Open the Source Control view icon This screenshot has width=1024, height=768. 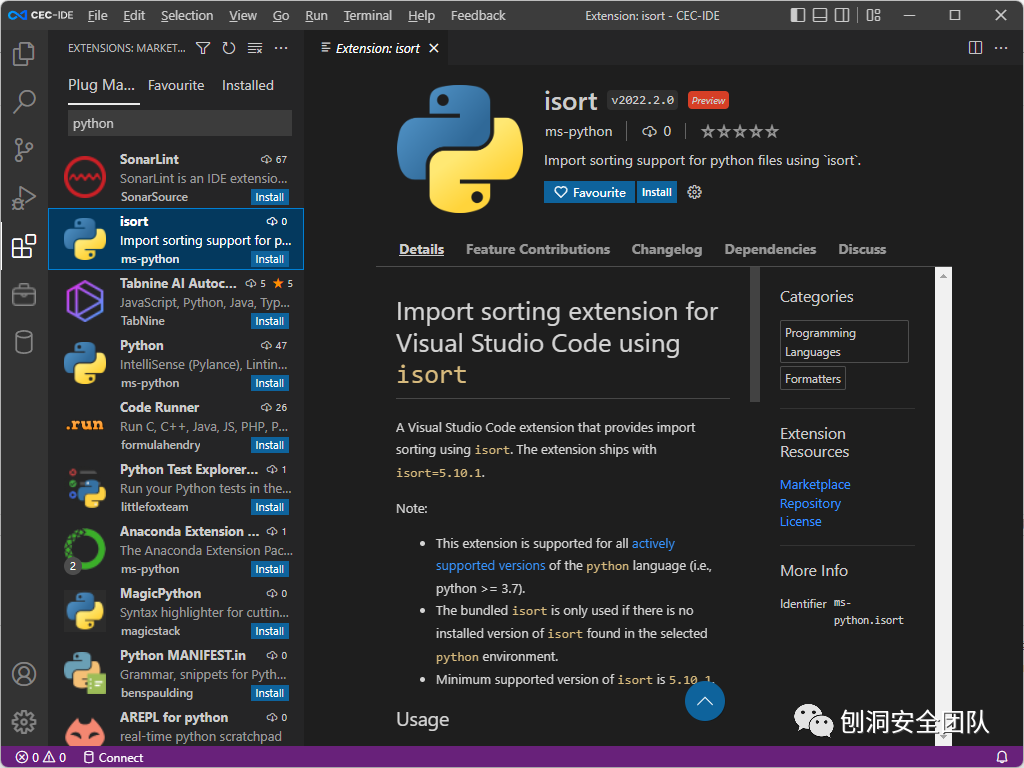click(24, 150)
